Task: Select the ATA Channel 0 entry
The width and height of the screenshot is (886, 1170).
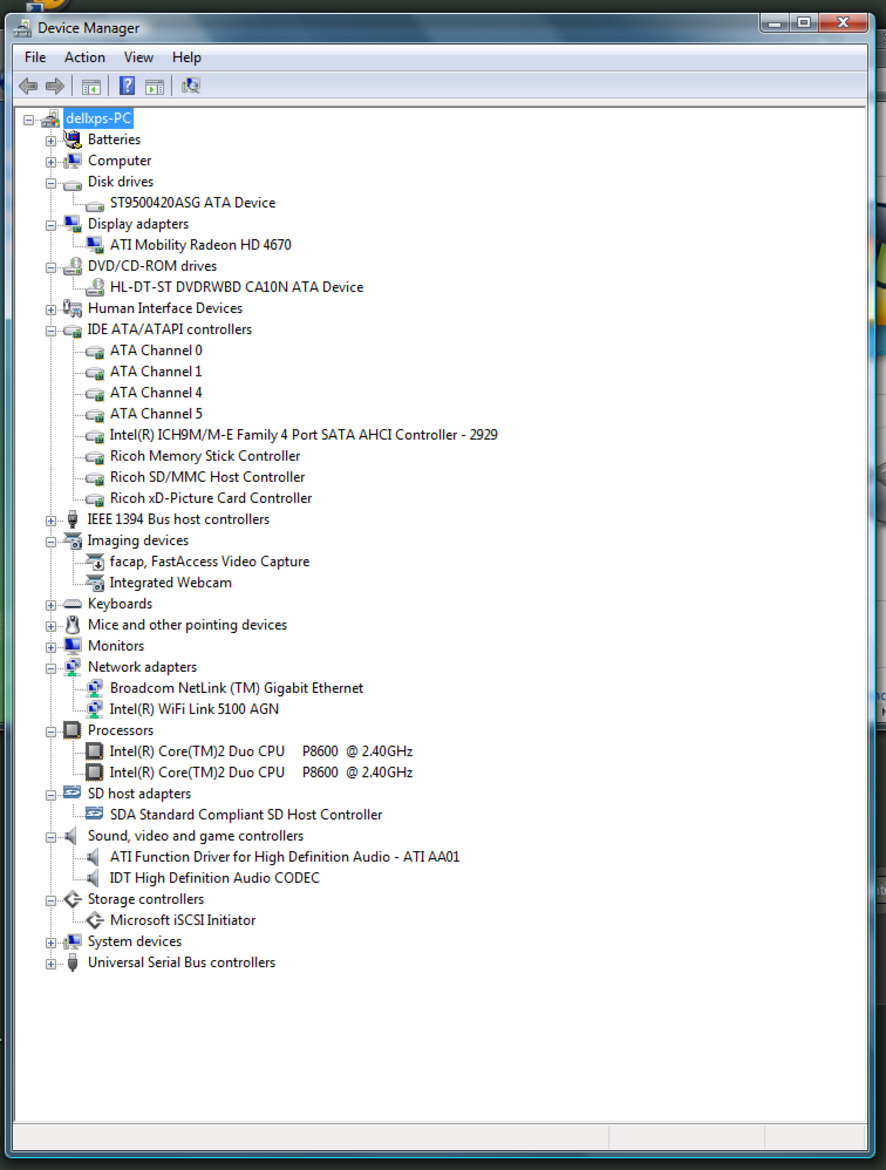Action: (x=156, y=351)
